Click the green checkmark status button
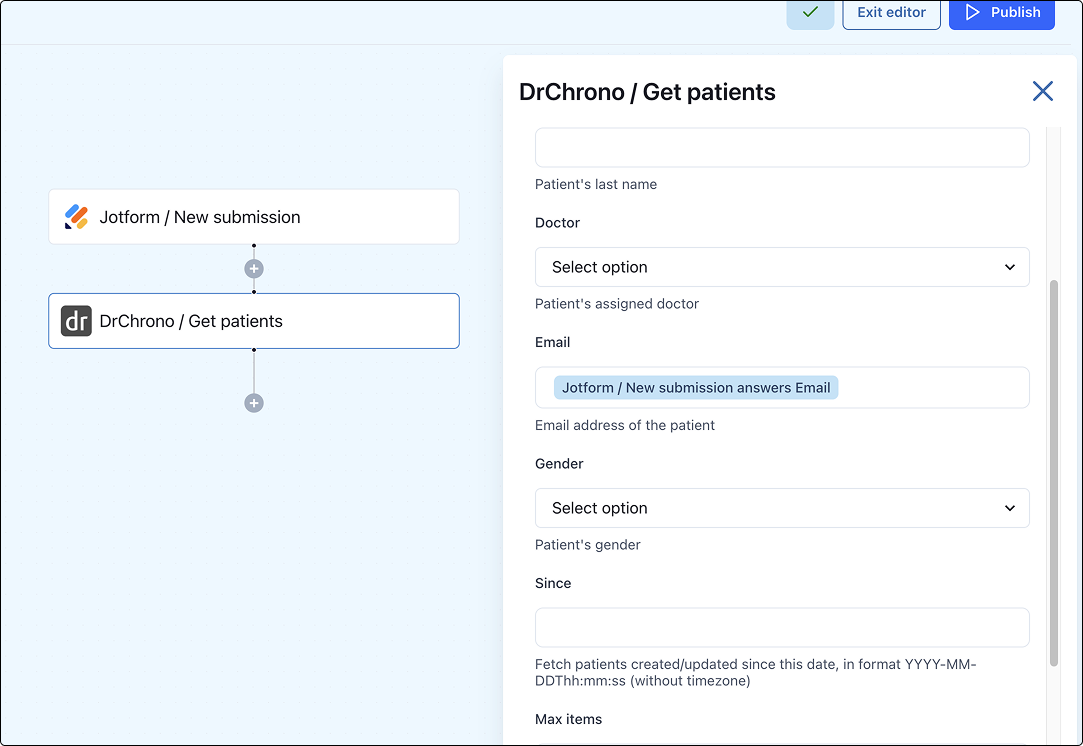The image size is (1083, 746). 810,13
